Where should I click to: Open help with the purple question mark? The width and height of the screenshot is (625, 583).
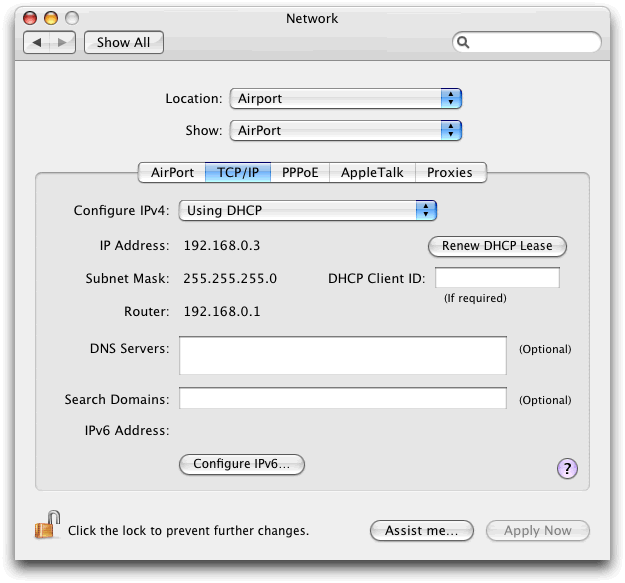567,468
